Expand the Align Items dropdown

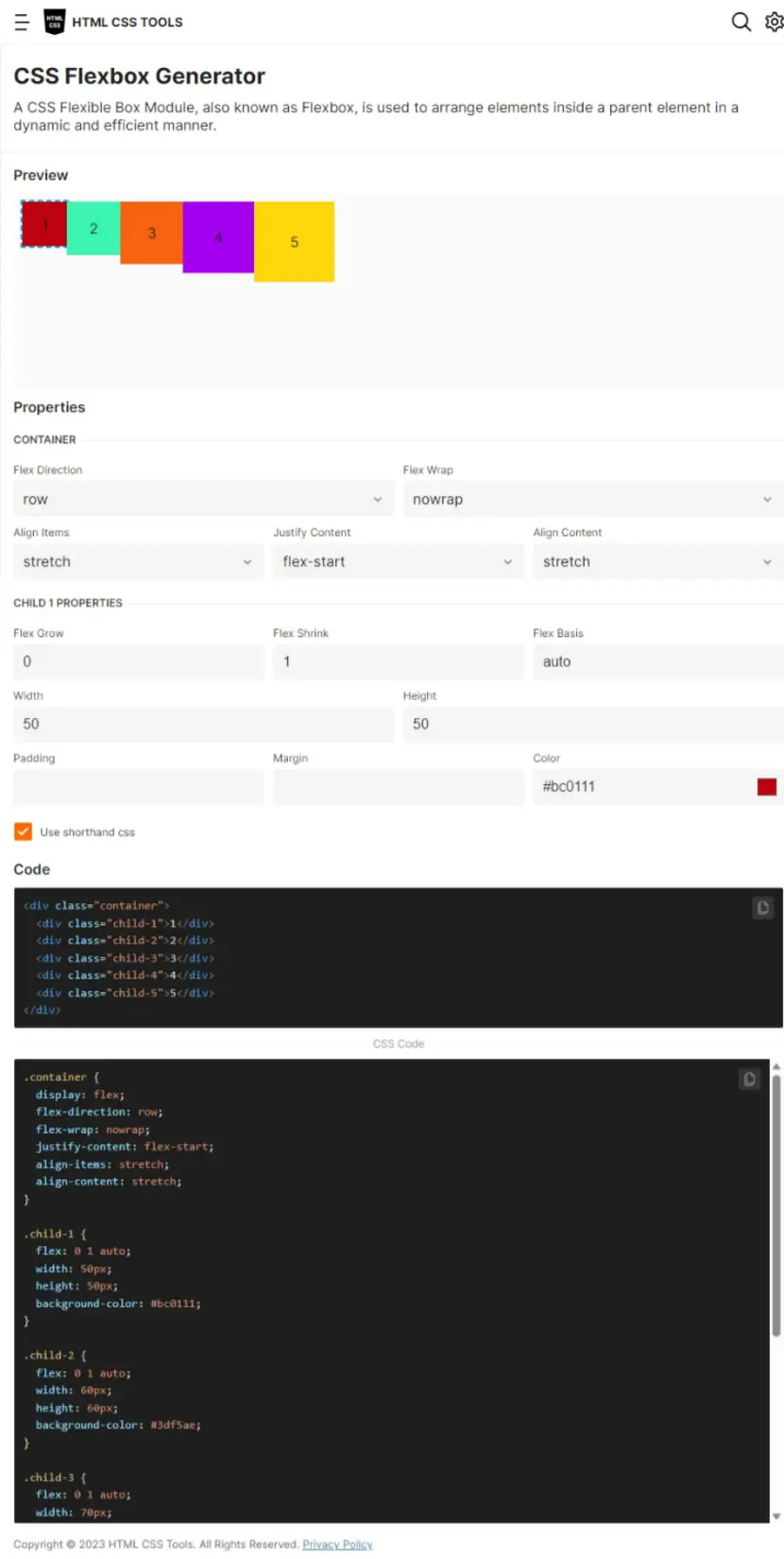click(139, 561)
